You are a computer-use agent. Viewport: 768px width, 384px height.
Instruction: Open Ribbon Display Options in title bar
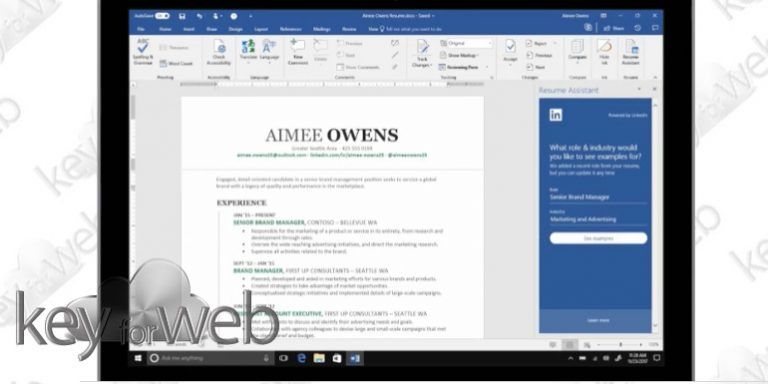click(x=604, y=16)
